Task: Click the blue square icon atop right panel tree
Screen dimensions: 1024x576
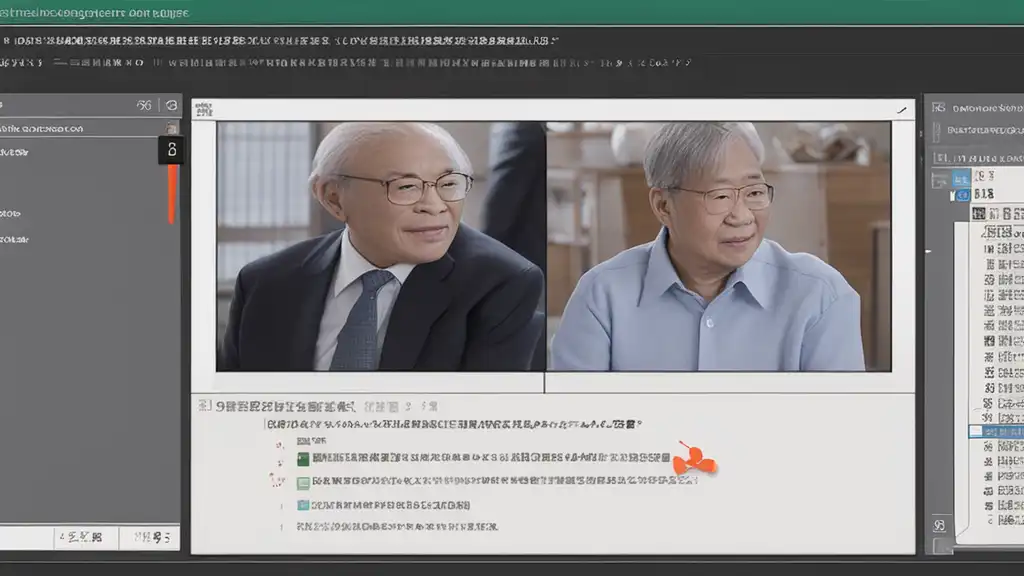Action: coord(961,178)
